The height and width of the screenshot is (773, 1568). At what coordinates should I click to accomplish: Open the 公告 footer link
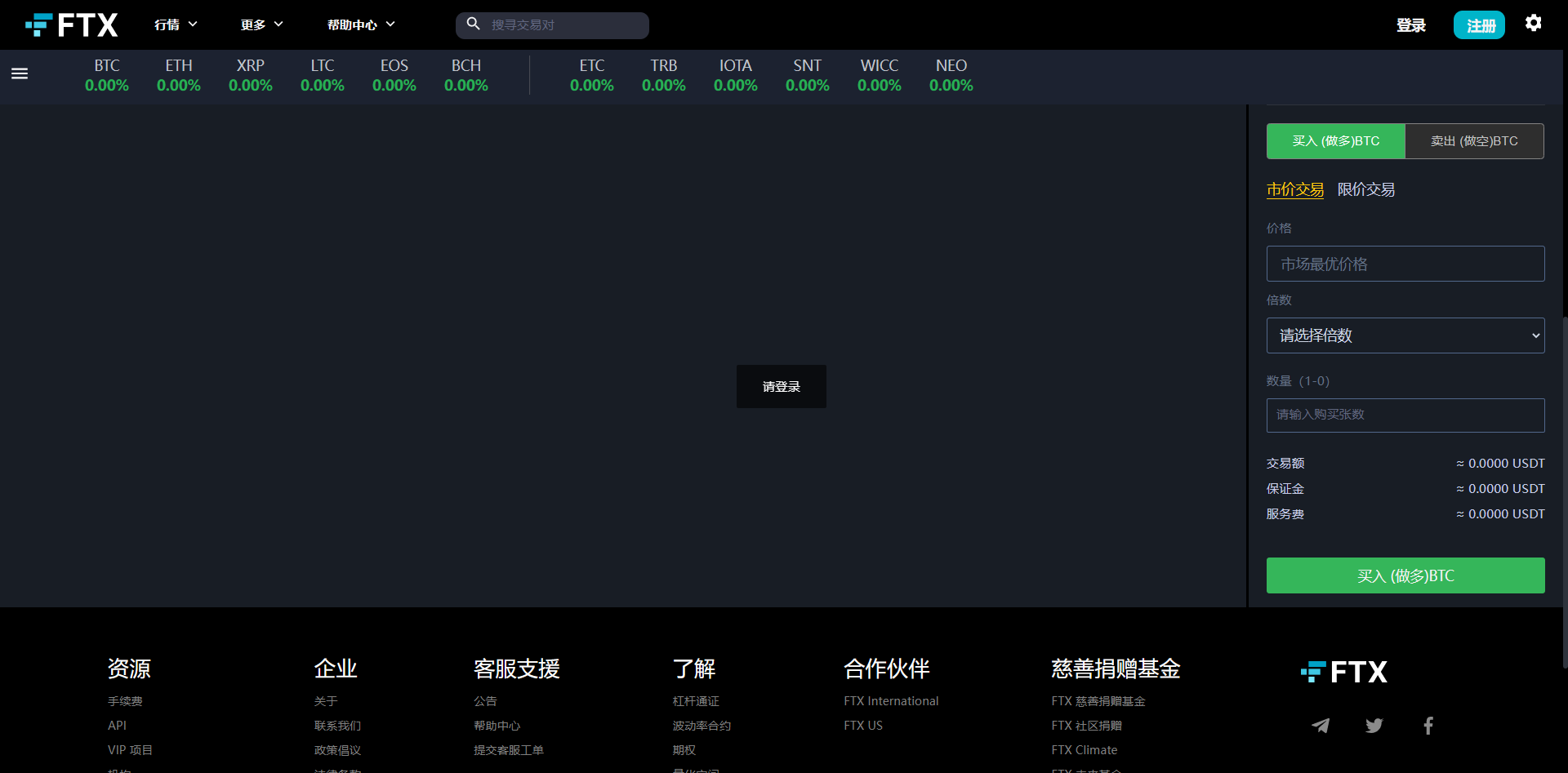click(x=485, y=701)
